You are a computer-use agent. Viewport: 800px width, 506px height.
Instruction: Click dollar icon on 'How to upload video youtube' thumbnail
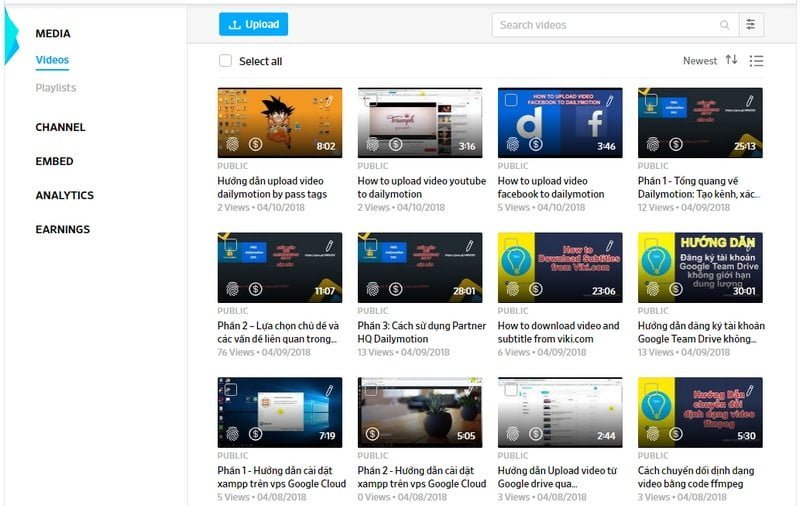(395, 144)
